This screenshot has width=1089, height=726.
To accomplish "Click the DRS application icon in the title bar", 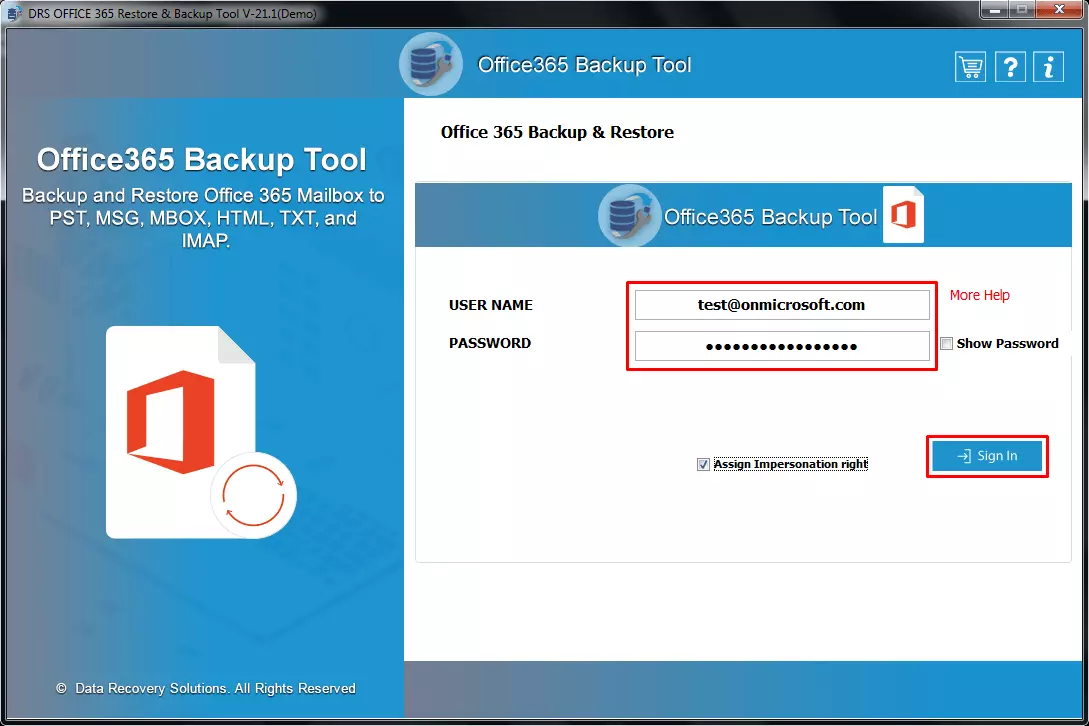I will (12, 13).
